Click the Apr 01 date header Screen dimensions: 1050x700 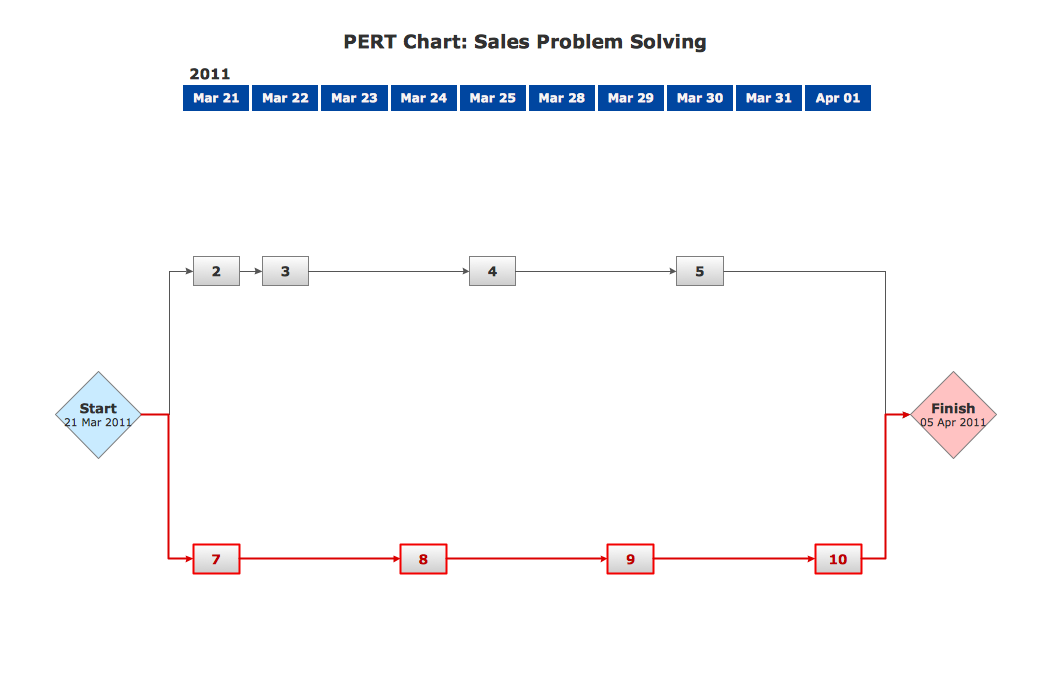837,98
